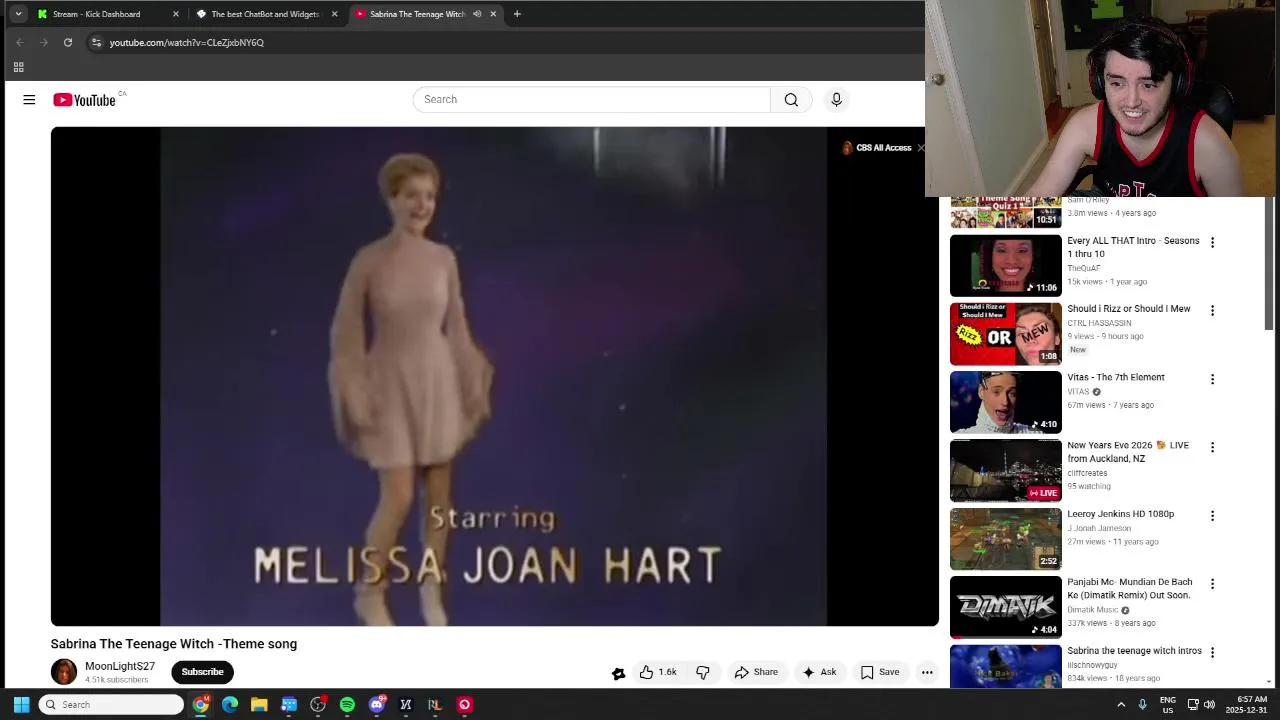The width and height of the screenshot is (1280, 720).
Task: Start voice search with the microphone
Action: point(837,99)
